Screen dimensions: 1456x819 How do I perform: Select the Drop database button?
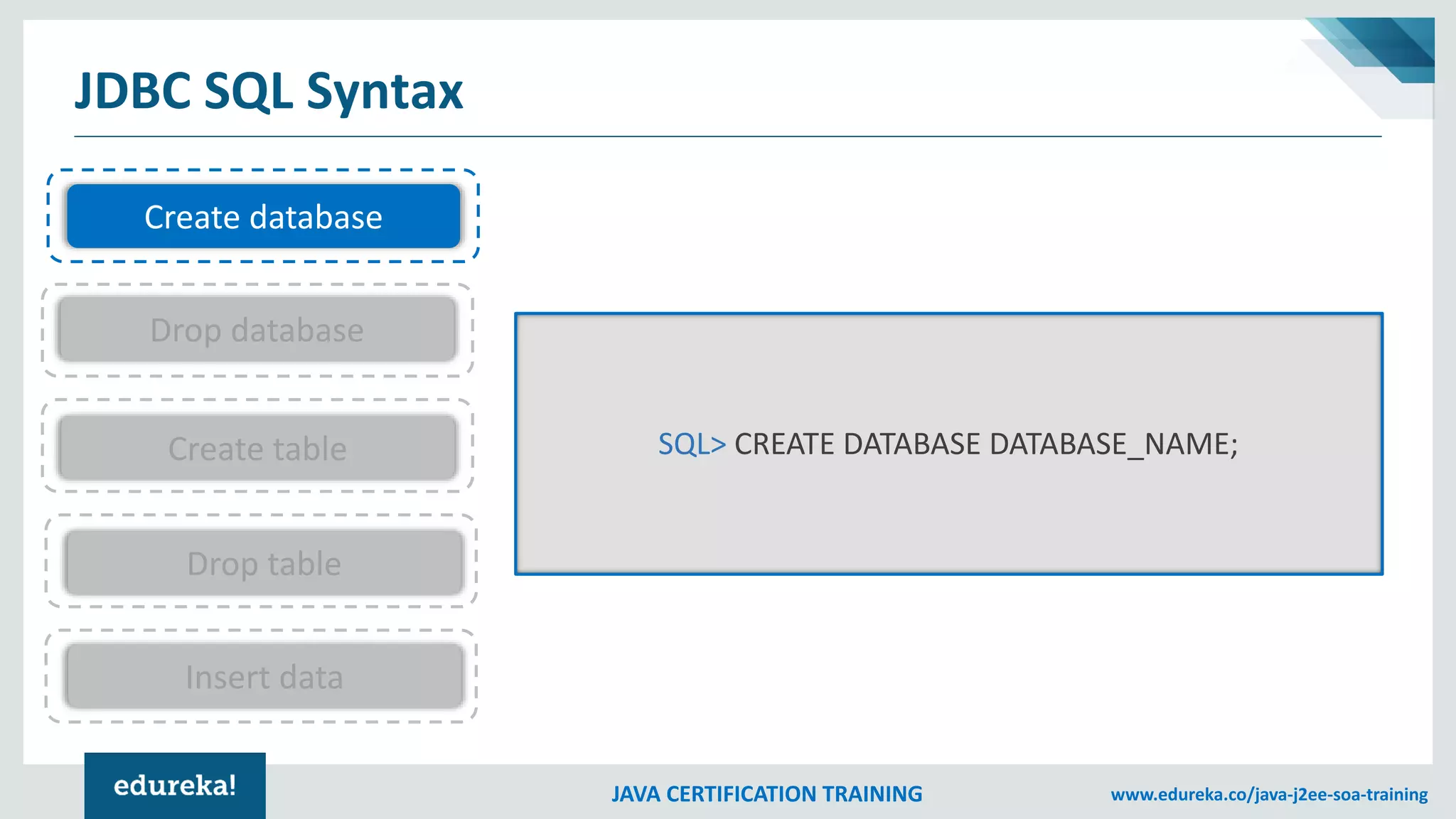pyautogui.click(x=257, y=330)
